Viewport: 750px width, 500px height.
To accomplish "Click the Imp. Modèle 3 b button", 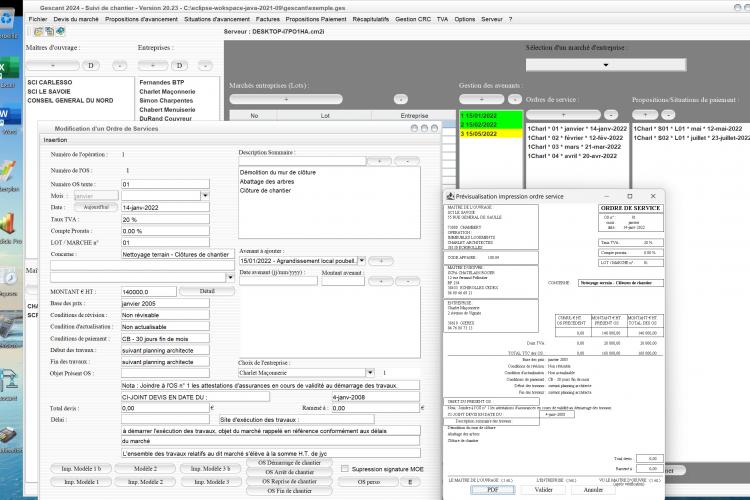I will [210, 469].
